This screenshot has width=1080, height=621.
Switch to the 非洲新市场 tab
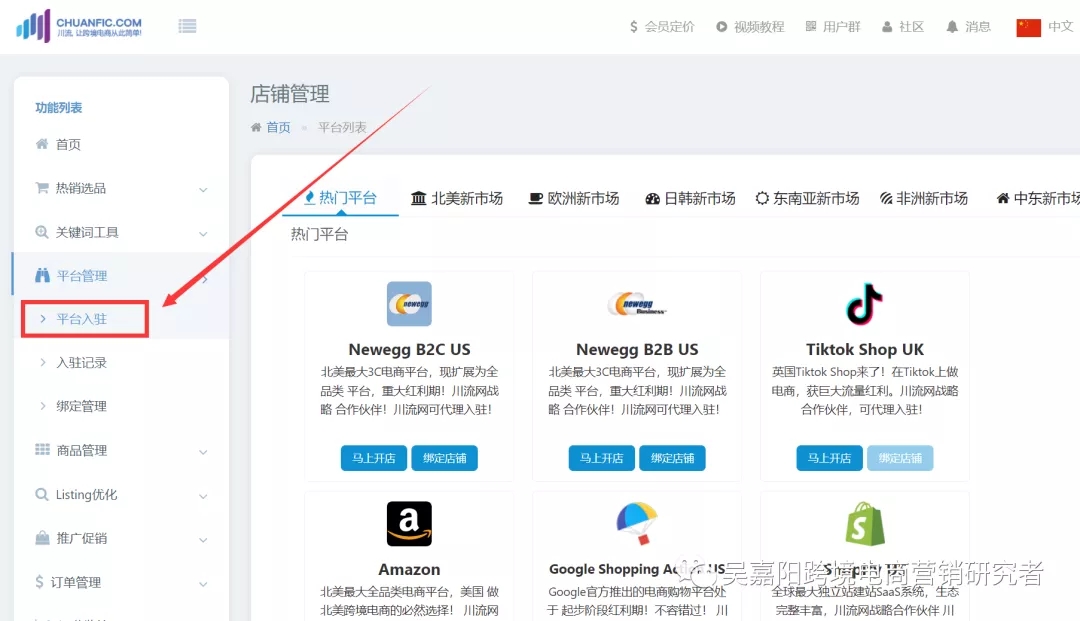point(924,198)
